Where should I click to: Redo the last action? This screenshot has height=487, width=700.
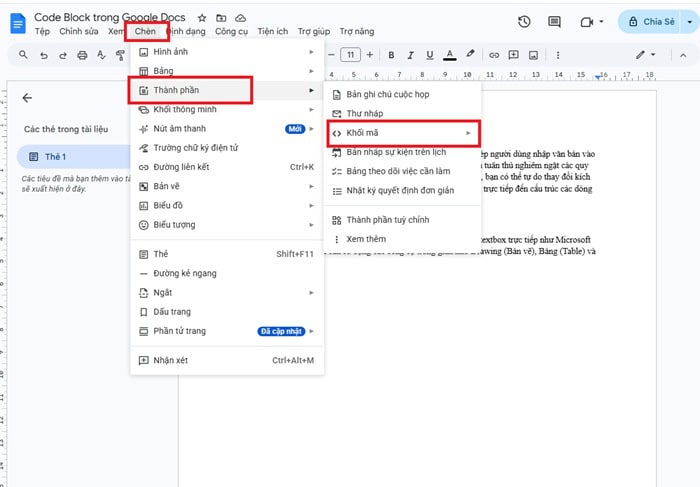(x=62, y=55)
